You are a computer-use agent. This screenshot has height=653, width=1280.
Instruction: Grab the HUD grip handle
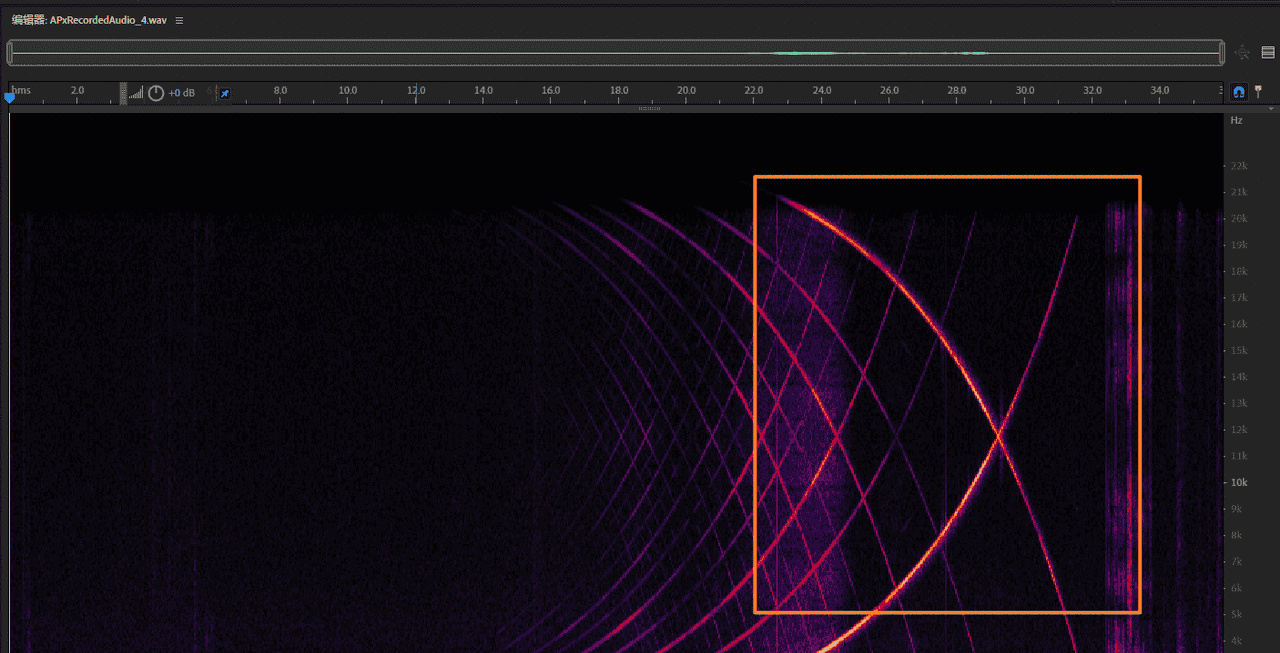[x=123, y=93]
